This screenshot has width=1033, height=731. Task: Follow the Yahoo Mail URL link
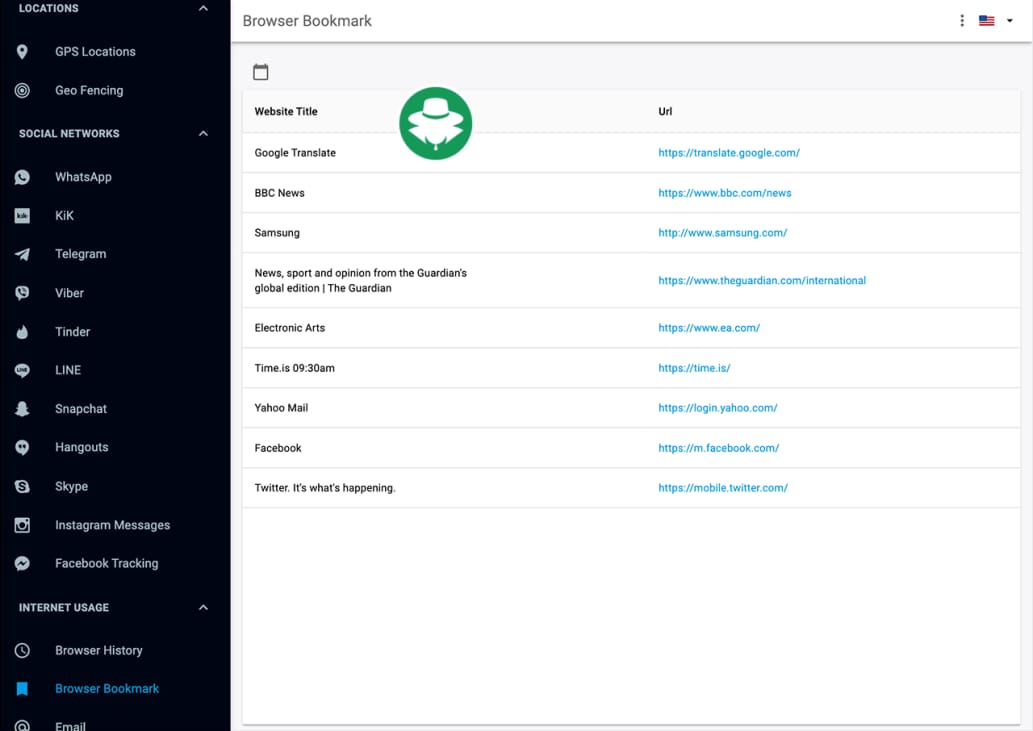coord(716,407)
